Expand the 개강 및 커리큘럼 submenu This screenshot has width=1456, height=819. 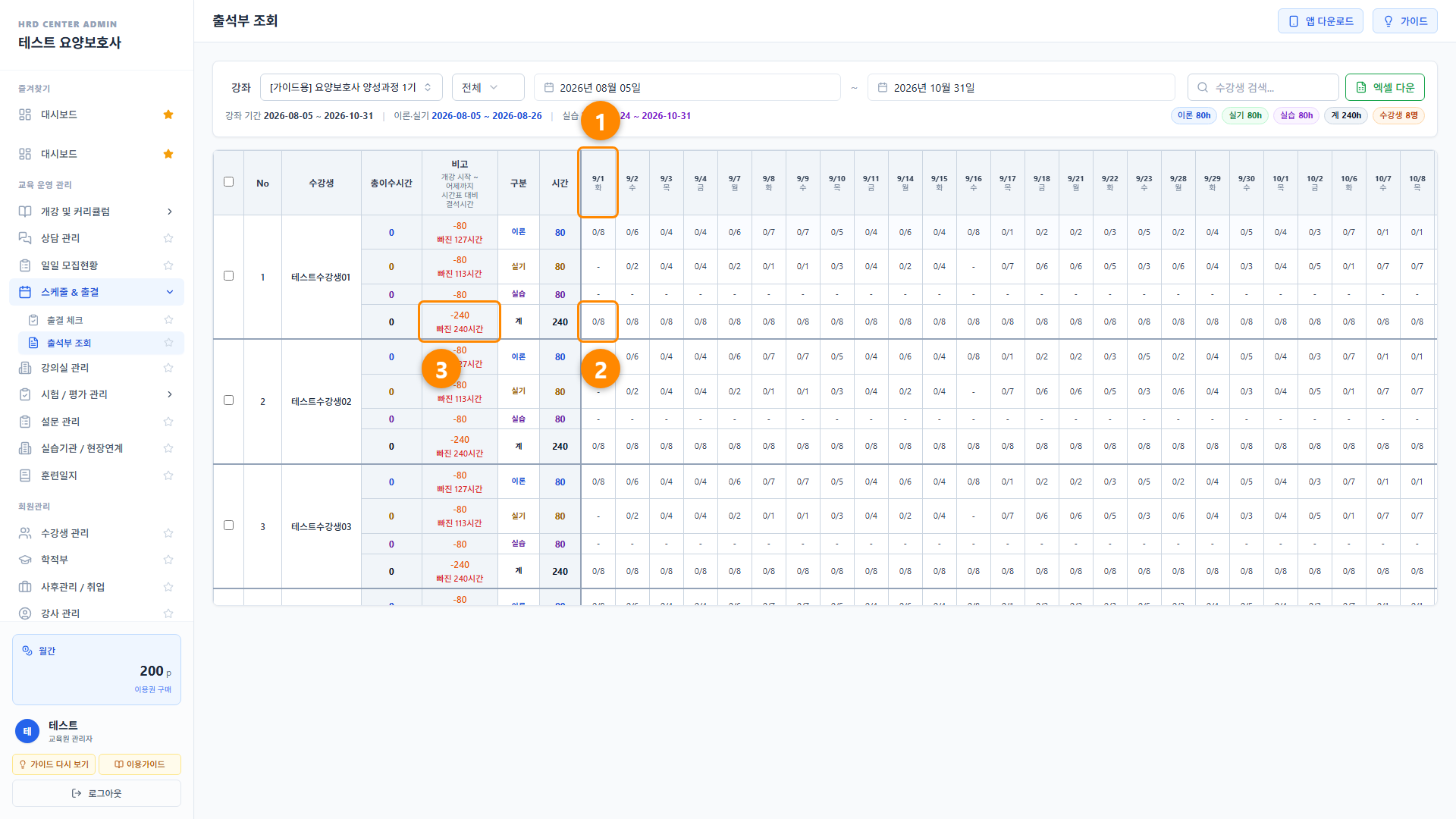pos(97,212)
